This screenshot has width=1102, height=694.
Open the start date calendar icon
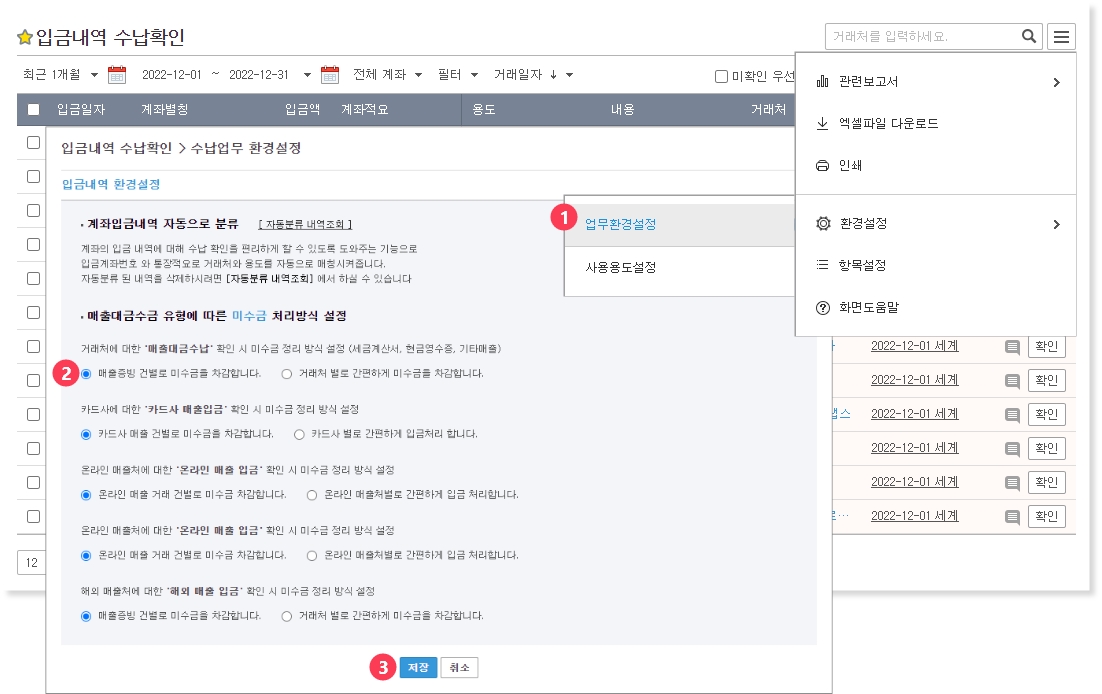tap(117, 75)
